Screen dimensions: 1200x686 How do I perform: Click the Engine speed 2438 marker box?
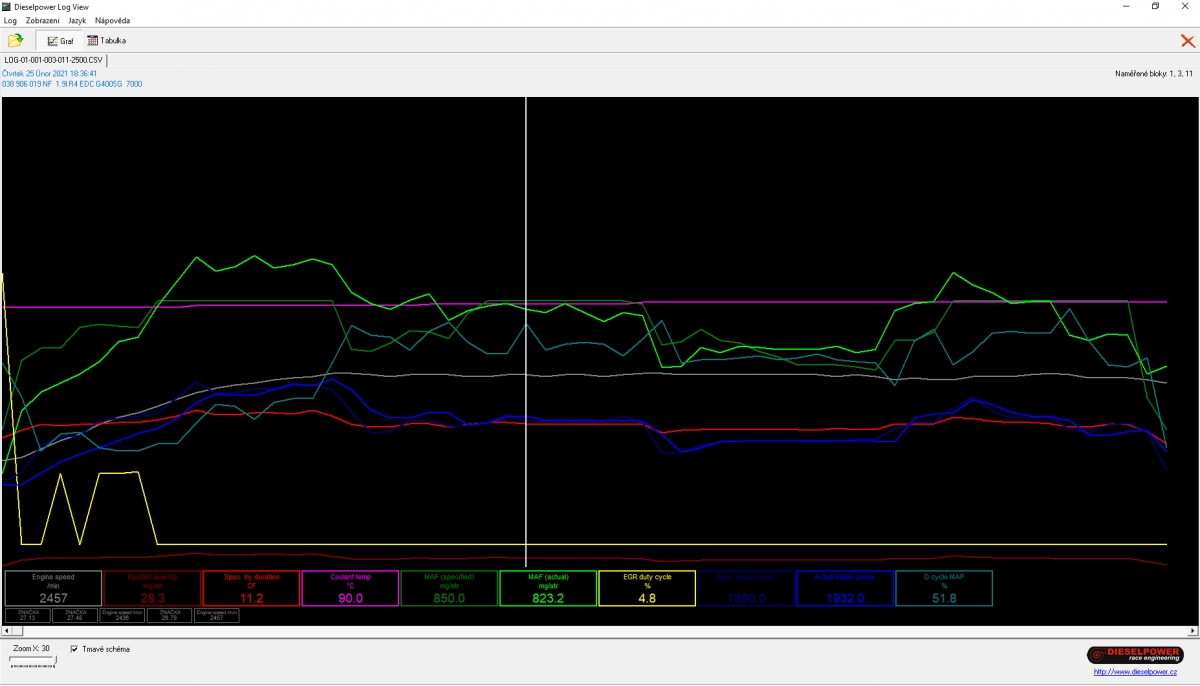pyautogui.click(x=123, y=615)
